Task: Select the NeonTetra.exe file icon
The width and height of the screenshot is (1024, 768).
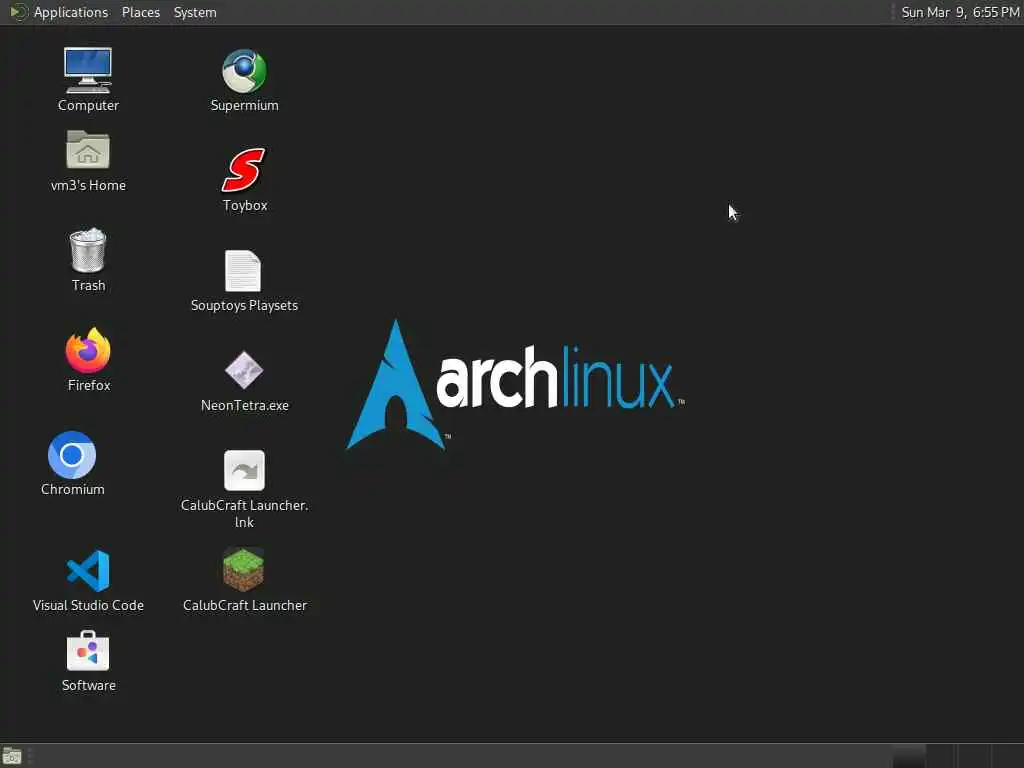Action: (244, 370)
